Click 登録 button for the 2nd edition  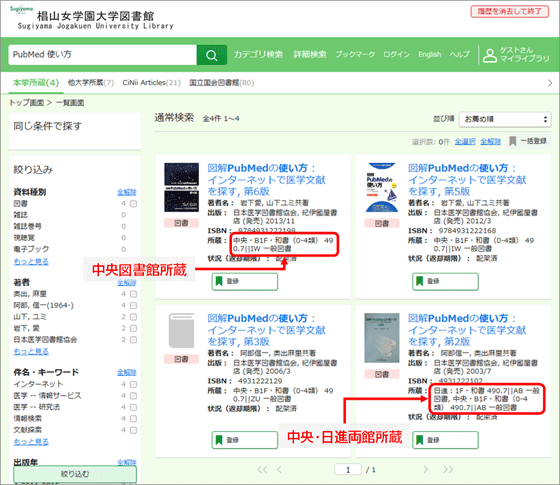pyautogui.click(x=445, y=440)
